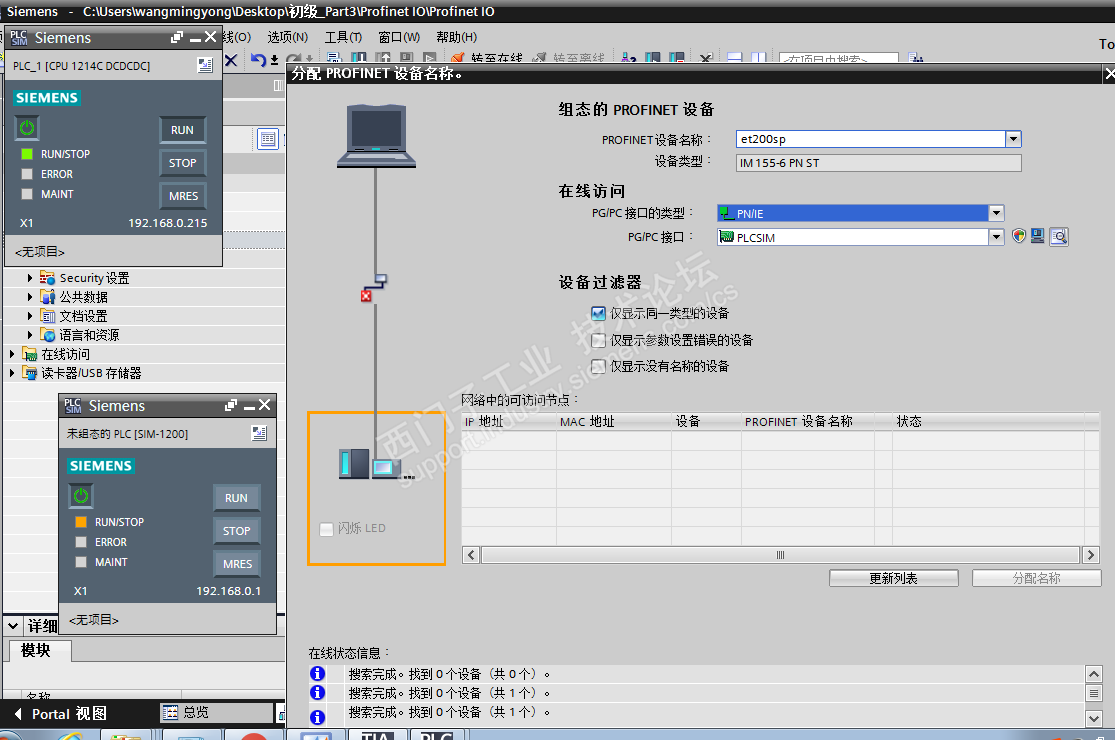Switch to Portal 视图

60,714
